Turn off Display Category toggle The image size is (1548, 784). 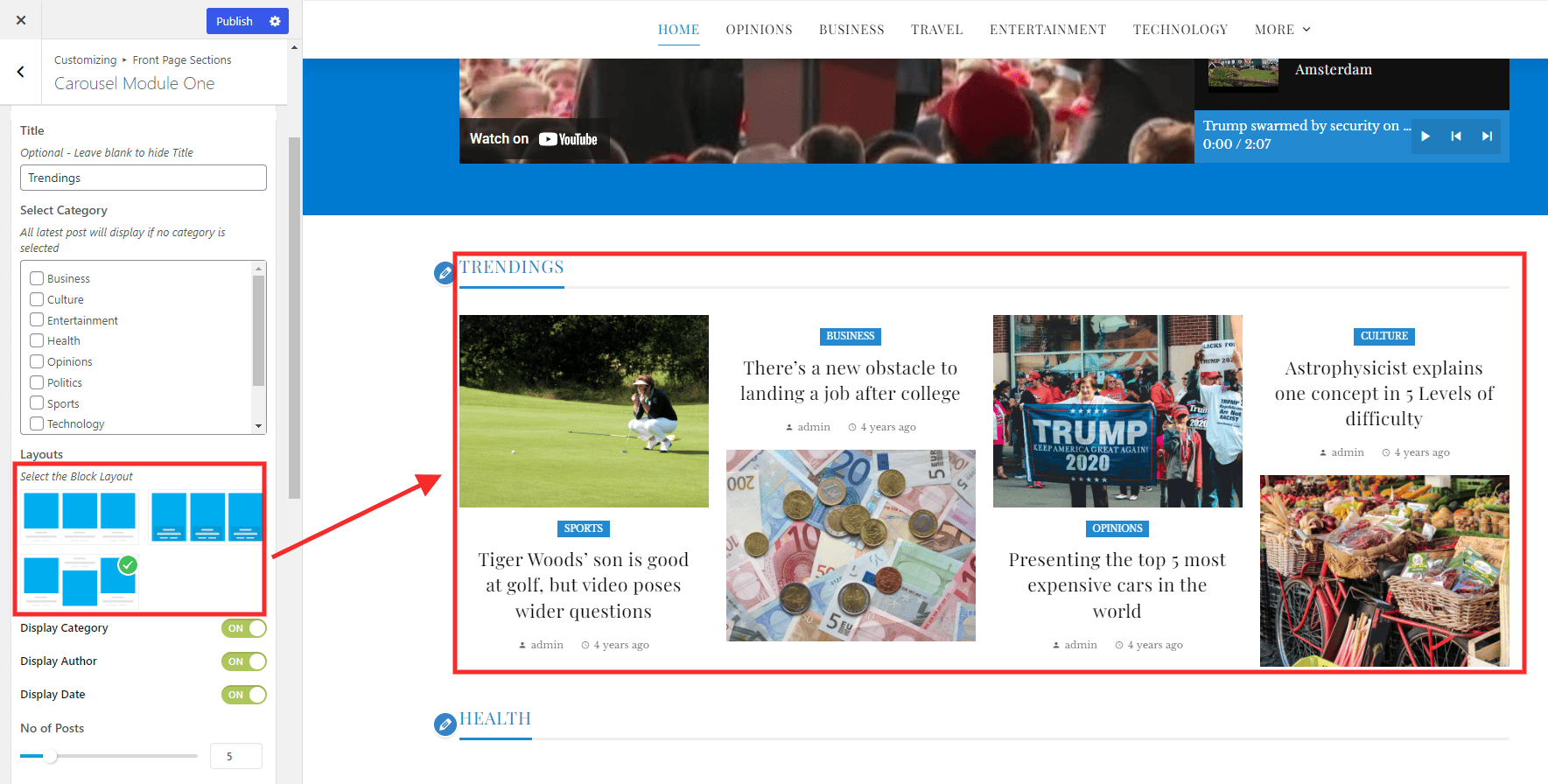(x=244, y=628)
